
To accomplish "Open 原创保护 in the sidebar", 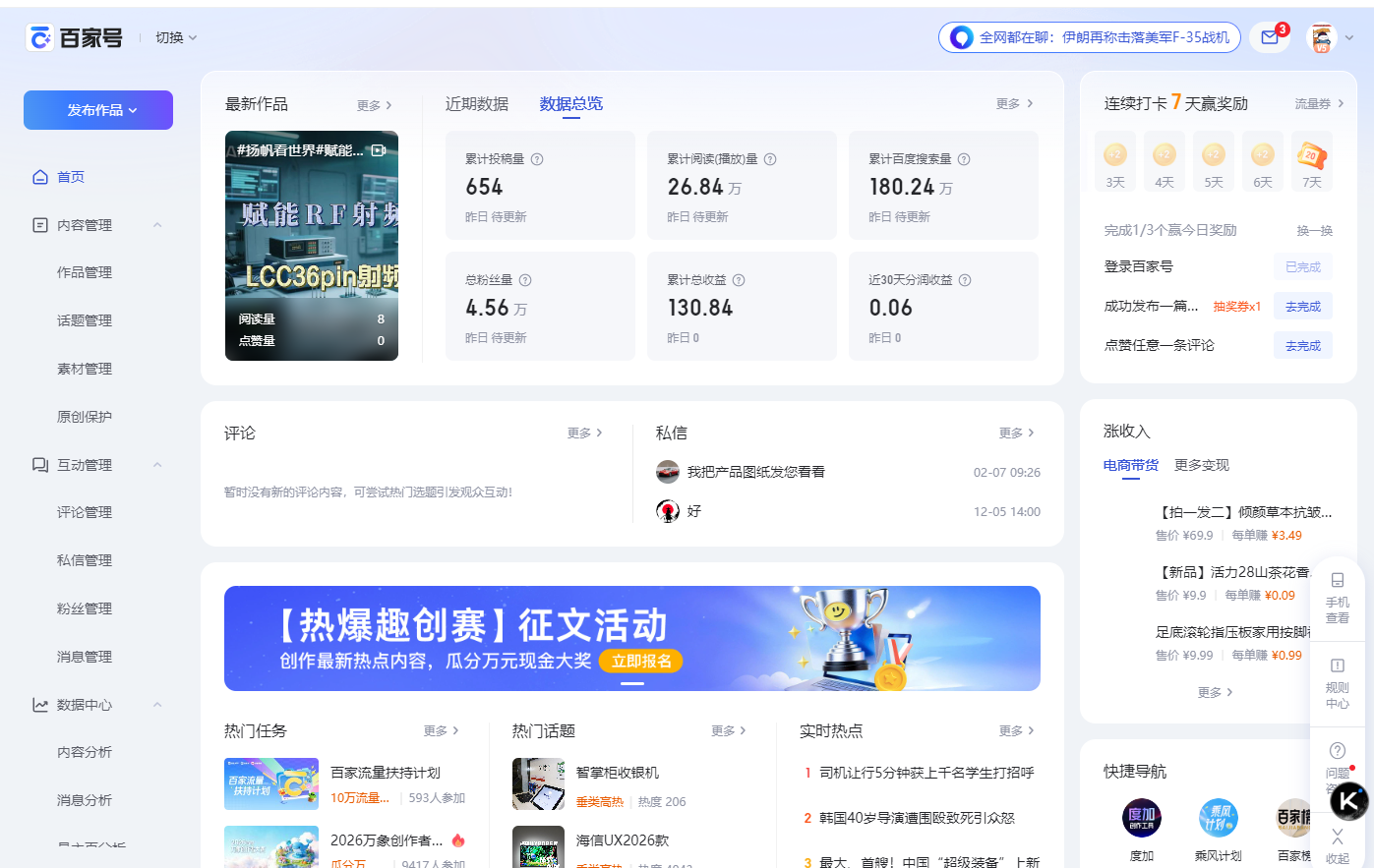I will pos(85,417).
